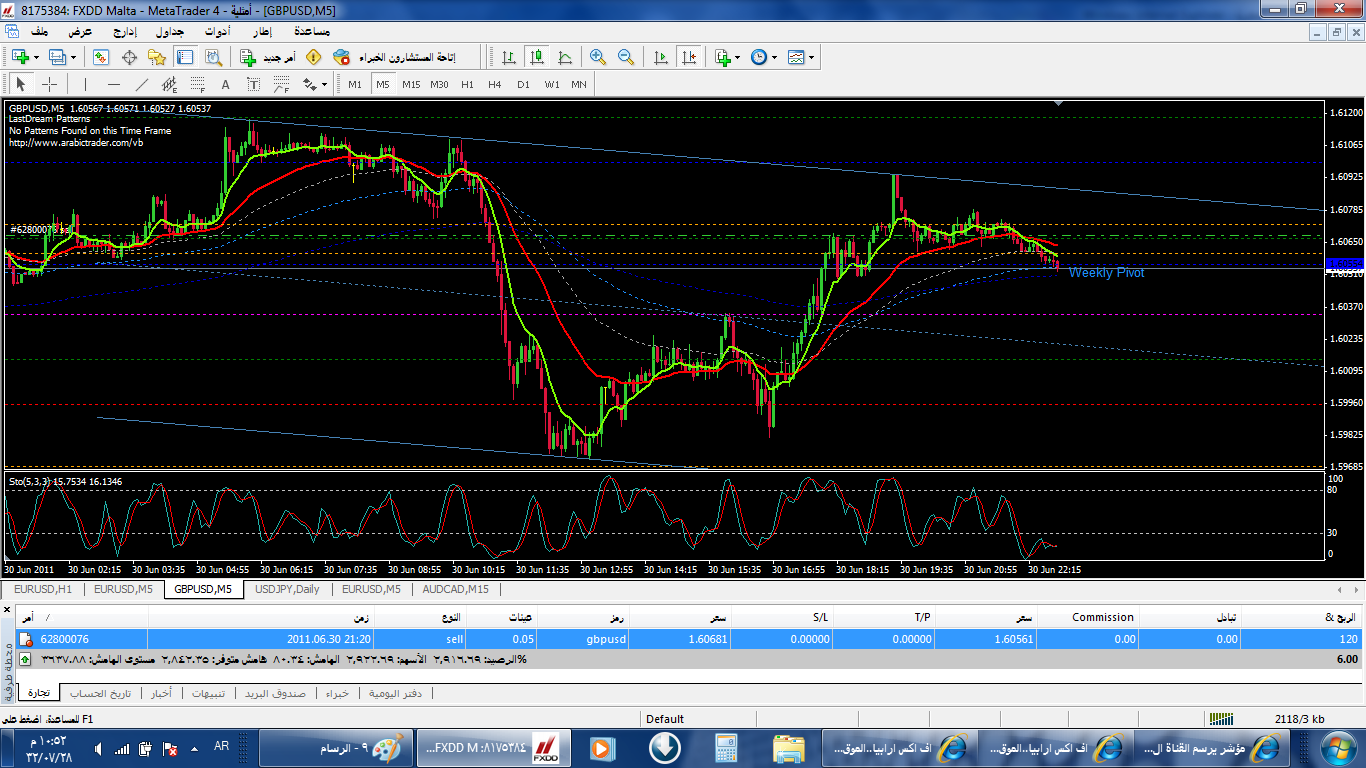
Task: Select the cursor arrow tool
Action: click(20, 84)
